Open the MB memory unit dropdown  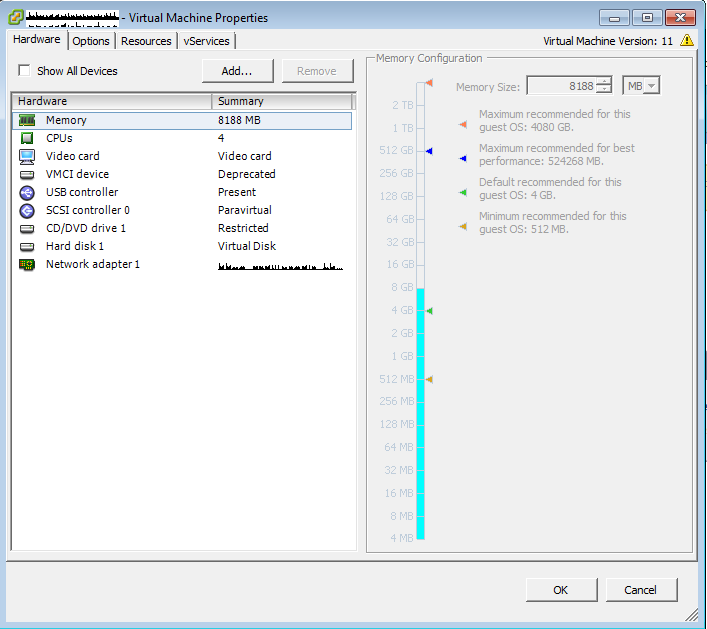coord(641,86)
